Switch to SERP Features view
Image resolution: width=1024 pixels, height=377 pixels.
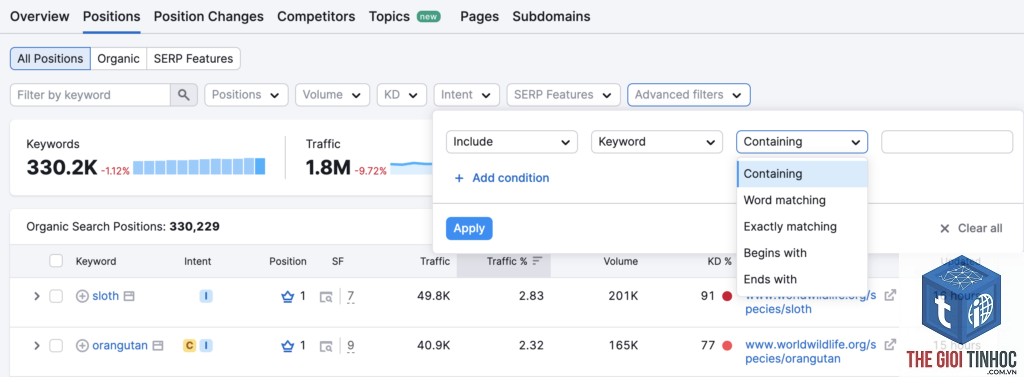pyautogui.click(x=193, y=59)
